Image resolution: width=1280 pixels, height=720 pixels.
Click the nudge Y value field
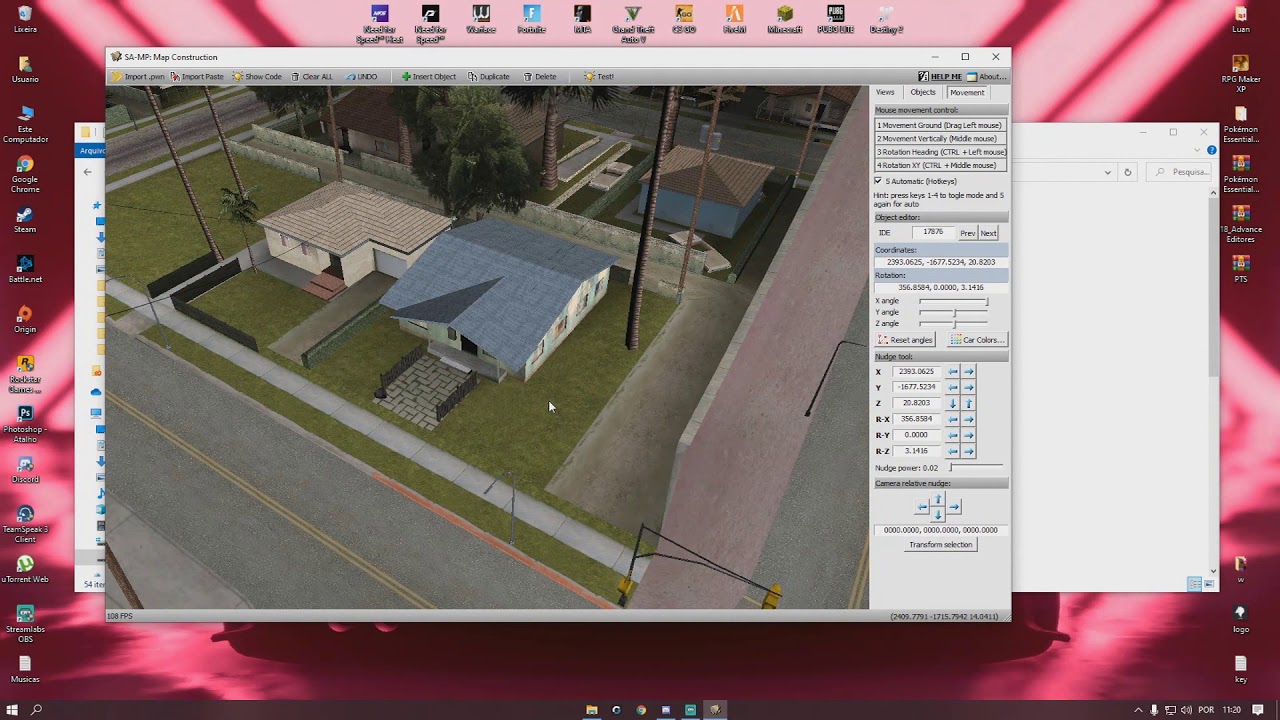917,387
